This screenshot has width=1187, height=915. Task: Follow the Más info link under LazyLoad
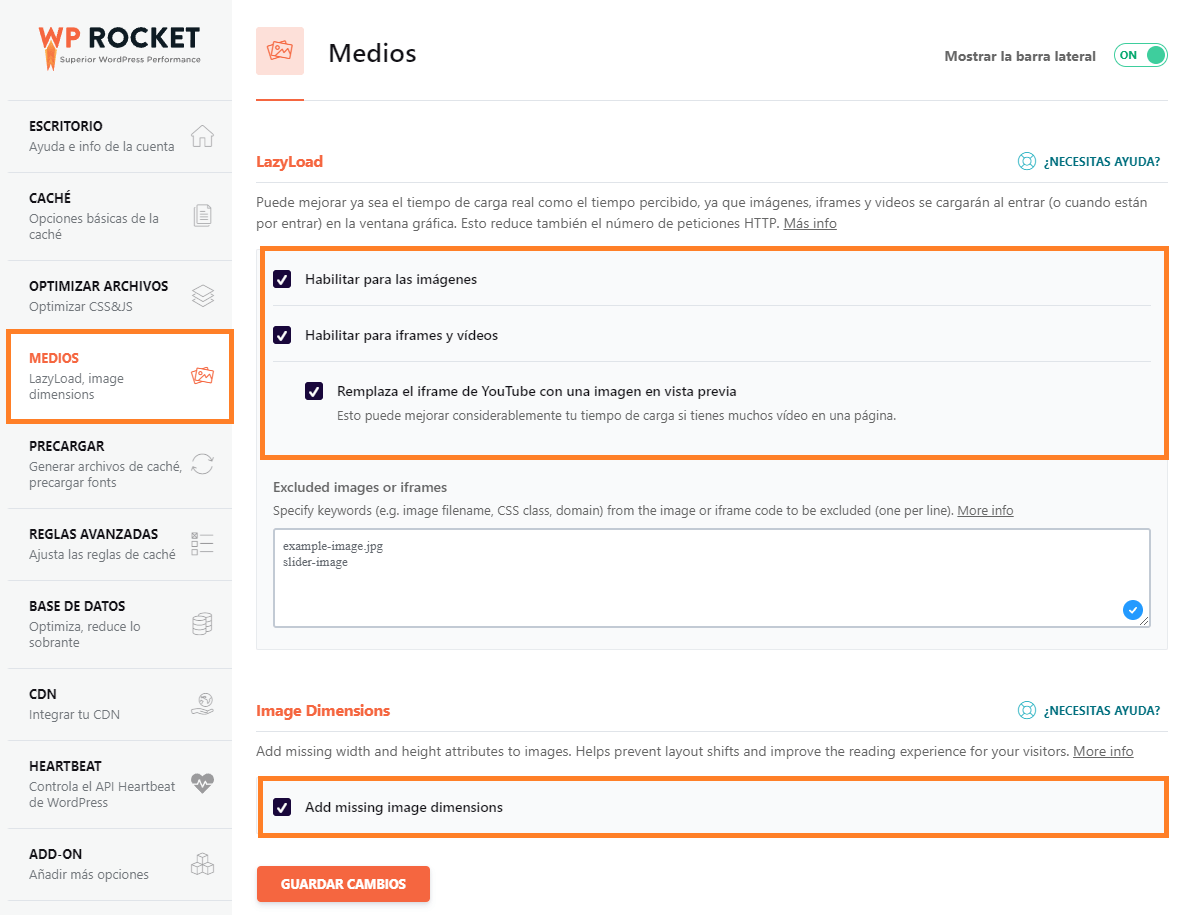pyautogui.click(x=810, y=223)
